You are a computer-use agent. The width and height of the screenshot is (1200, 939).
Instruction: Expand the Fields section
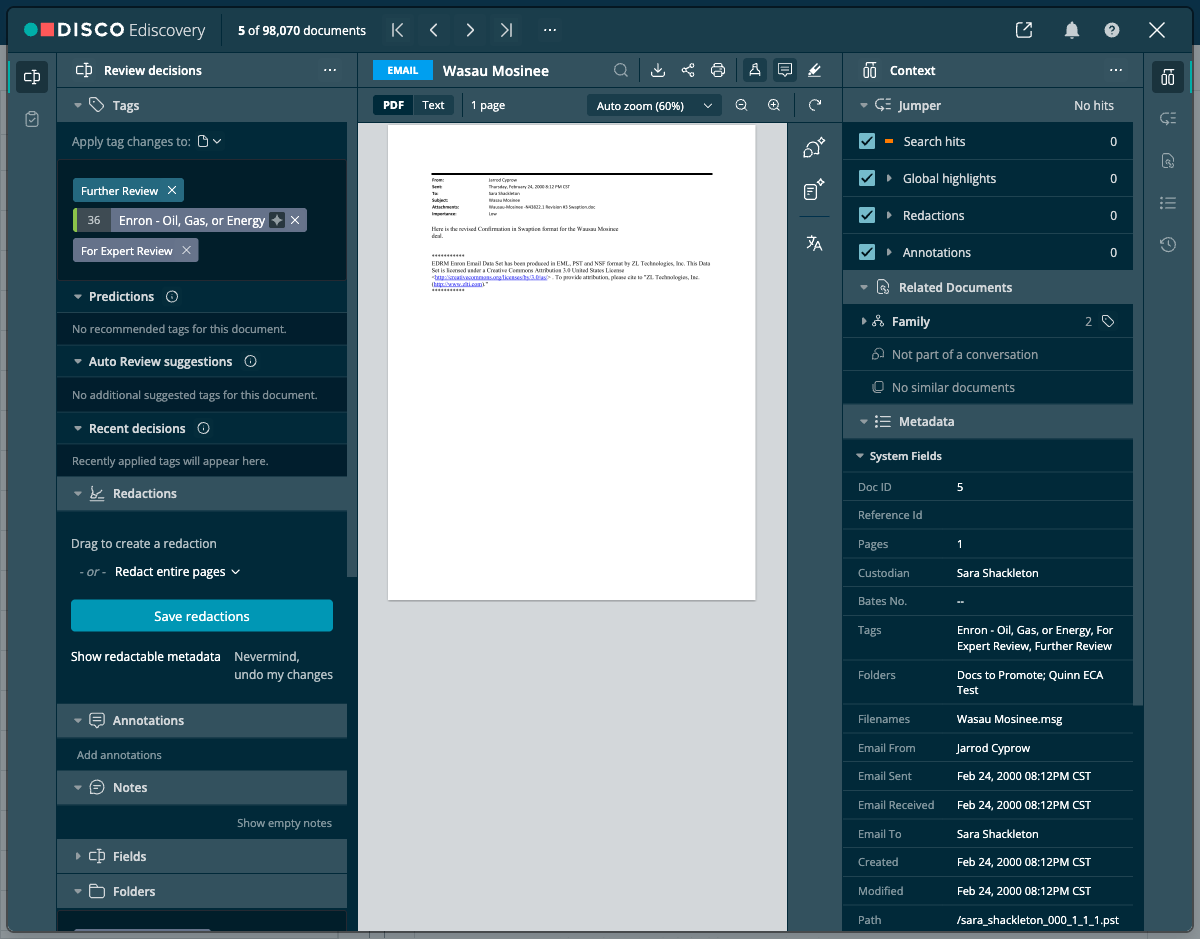[78, 857]
